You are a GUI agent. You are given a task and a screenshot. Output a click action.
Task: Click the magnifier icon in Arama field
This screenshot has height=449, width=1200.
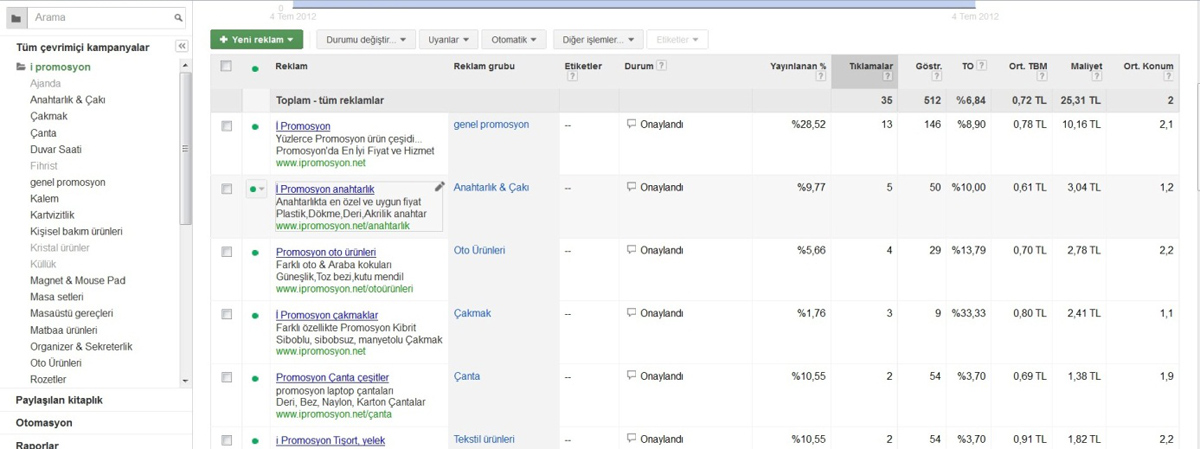click(178, 18)
